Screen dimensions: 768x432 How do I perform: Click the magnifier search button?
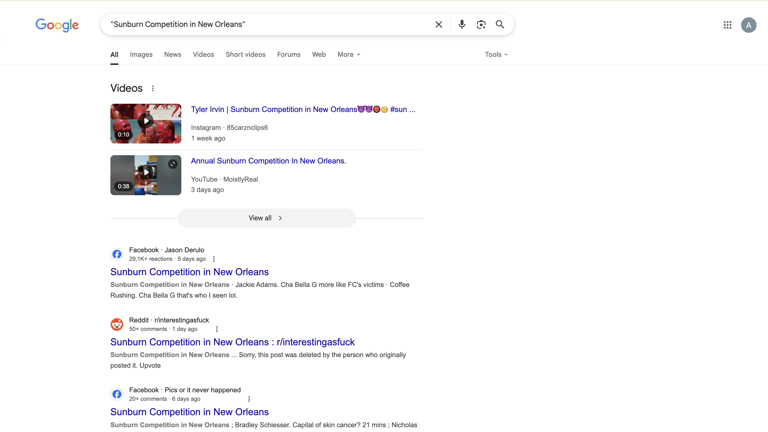click(500, 24)
